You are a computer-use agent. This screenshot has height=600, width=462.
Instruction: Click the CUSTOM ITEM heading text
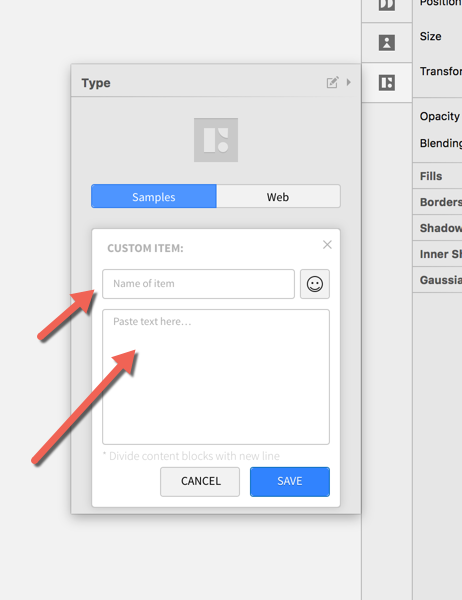point(145,248)
